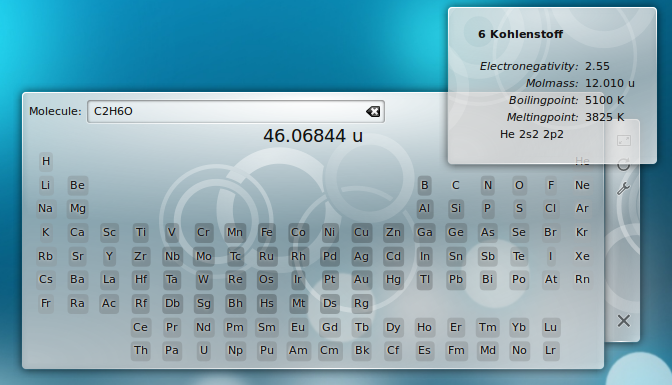Click the Molecule formula input field
The width and height of the screenshot is (672, 385).
[x=236, y=111]
